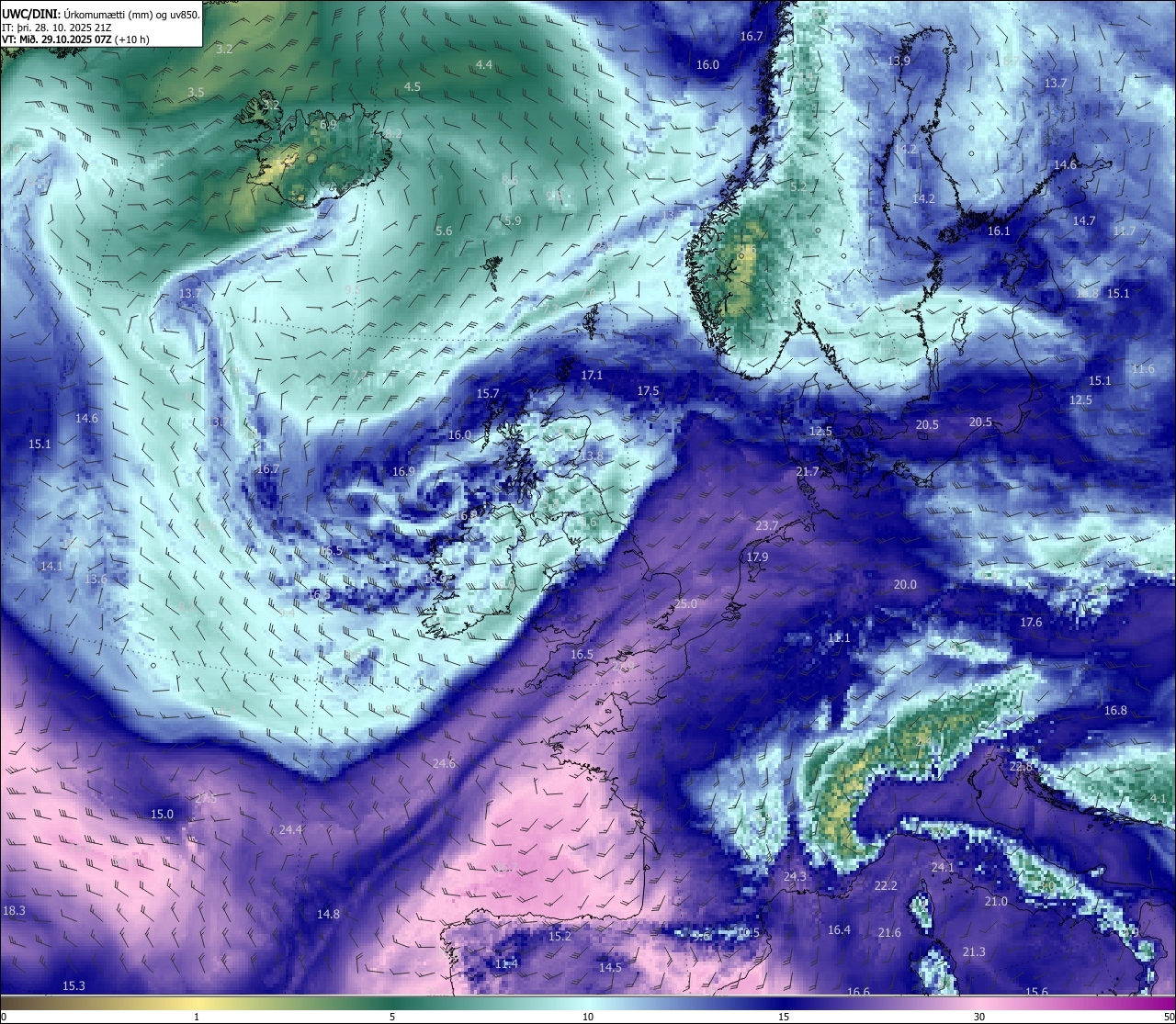The width and height of the screenshot is (1176, 1024).
Task: Click the map value '21.7'
Action: coord(807,472)
